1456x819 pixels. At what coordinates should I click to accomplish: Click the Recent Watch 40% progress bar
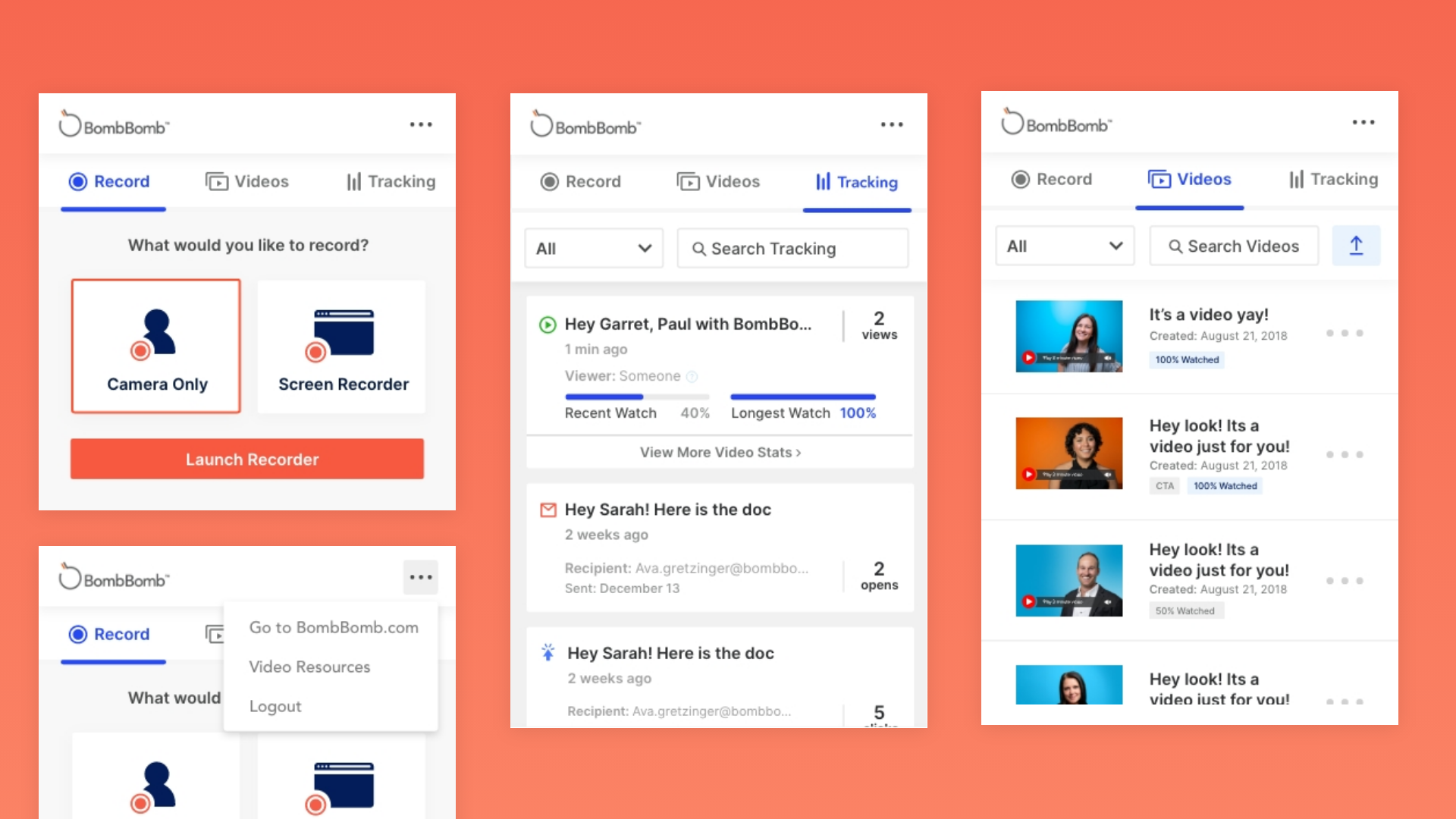point(637,397)
